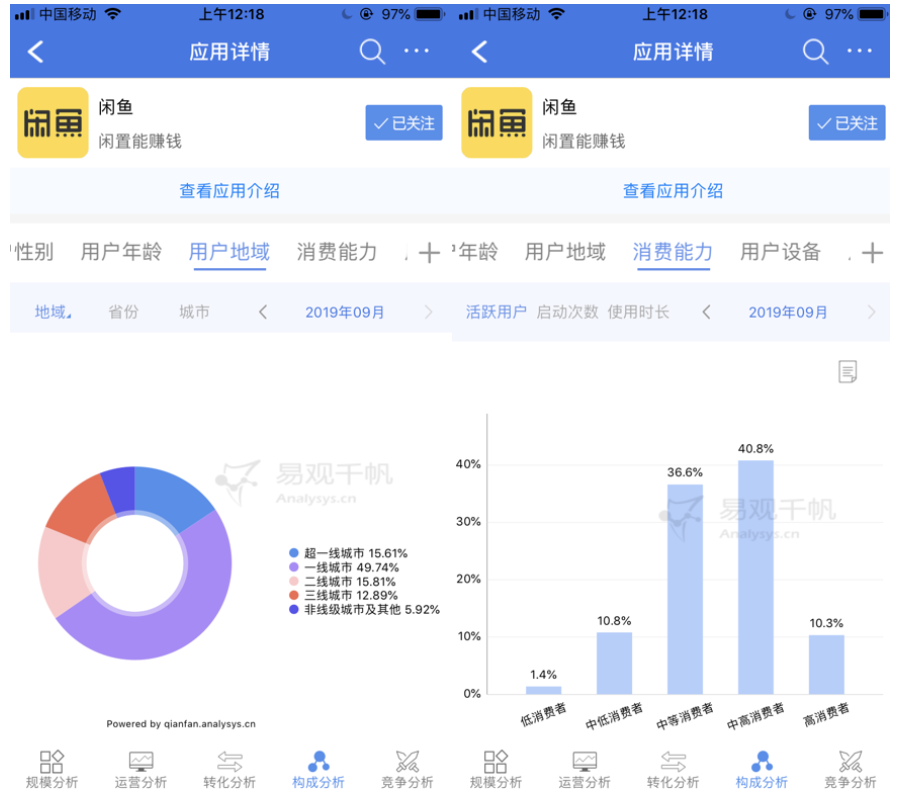The height and width of the screenshot is (810, 898).
Task: Select 城市 filter option
Action: [194, 312]
